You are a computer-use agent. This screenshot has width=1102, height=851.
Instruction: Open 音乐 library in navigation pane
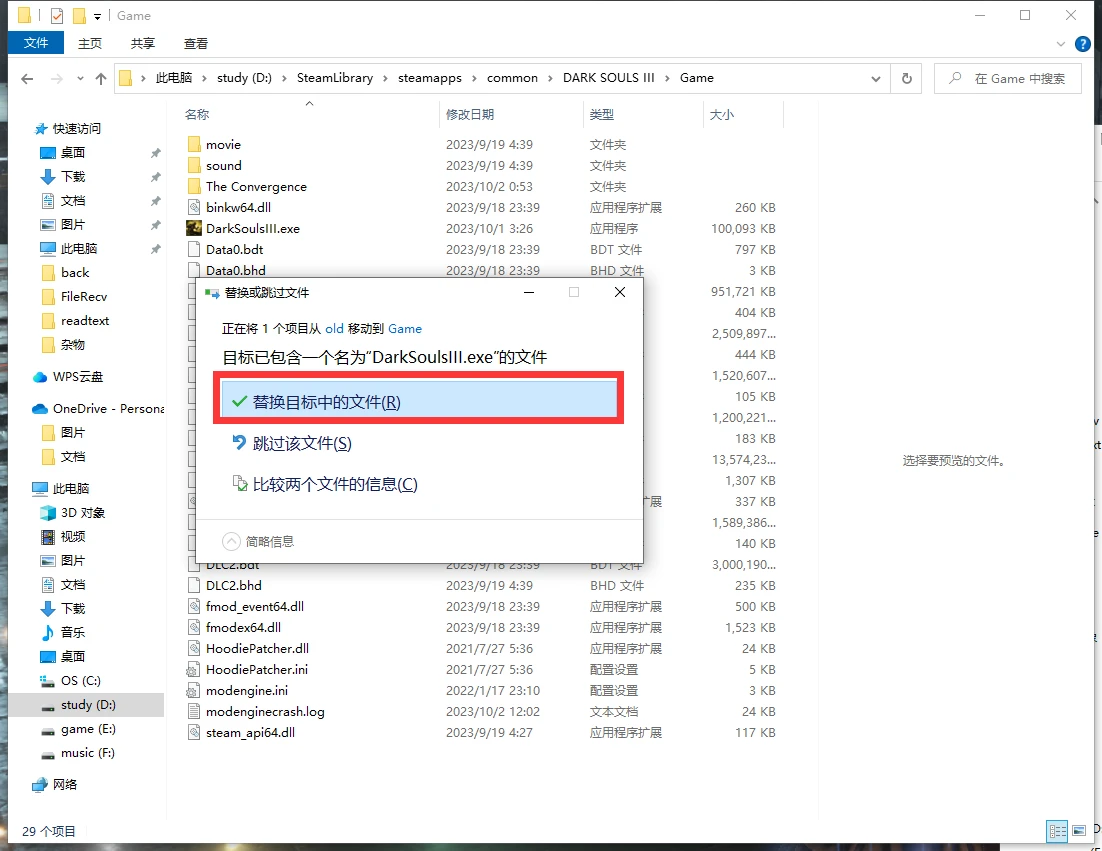pos(72,632)
